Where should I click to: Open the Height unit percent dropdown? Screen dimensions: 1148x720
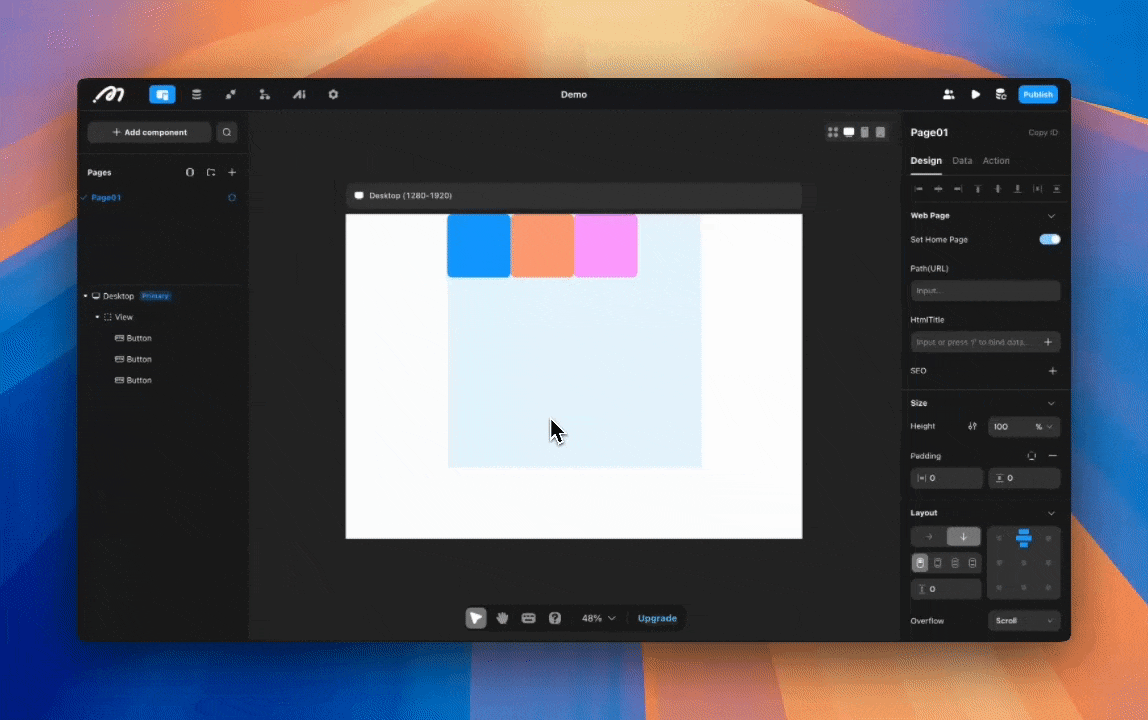pyautogui.click(x=1044, y=427)
